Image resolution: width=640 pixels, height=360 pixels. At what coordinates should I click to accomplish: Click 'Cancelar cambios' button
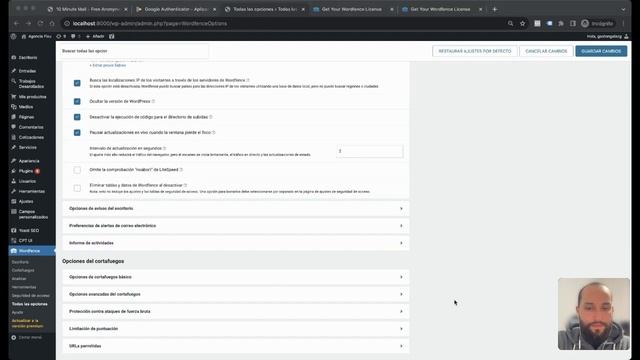pyautogui.click(x=546, y=51)
